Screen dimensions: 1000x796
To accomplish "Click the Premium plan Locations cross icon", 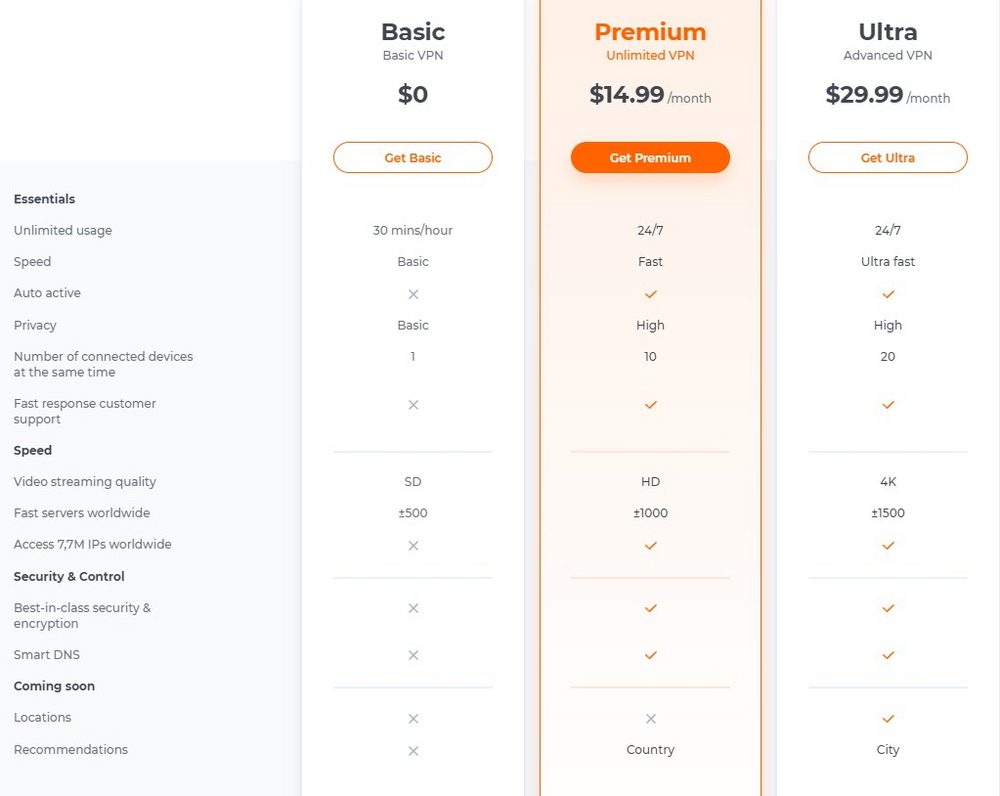I will [x=650, y=718].
